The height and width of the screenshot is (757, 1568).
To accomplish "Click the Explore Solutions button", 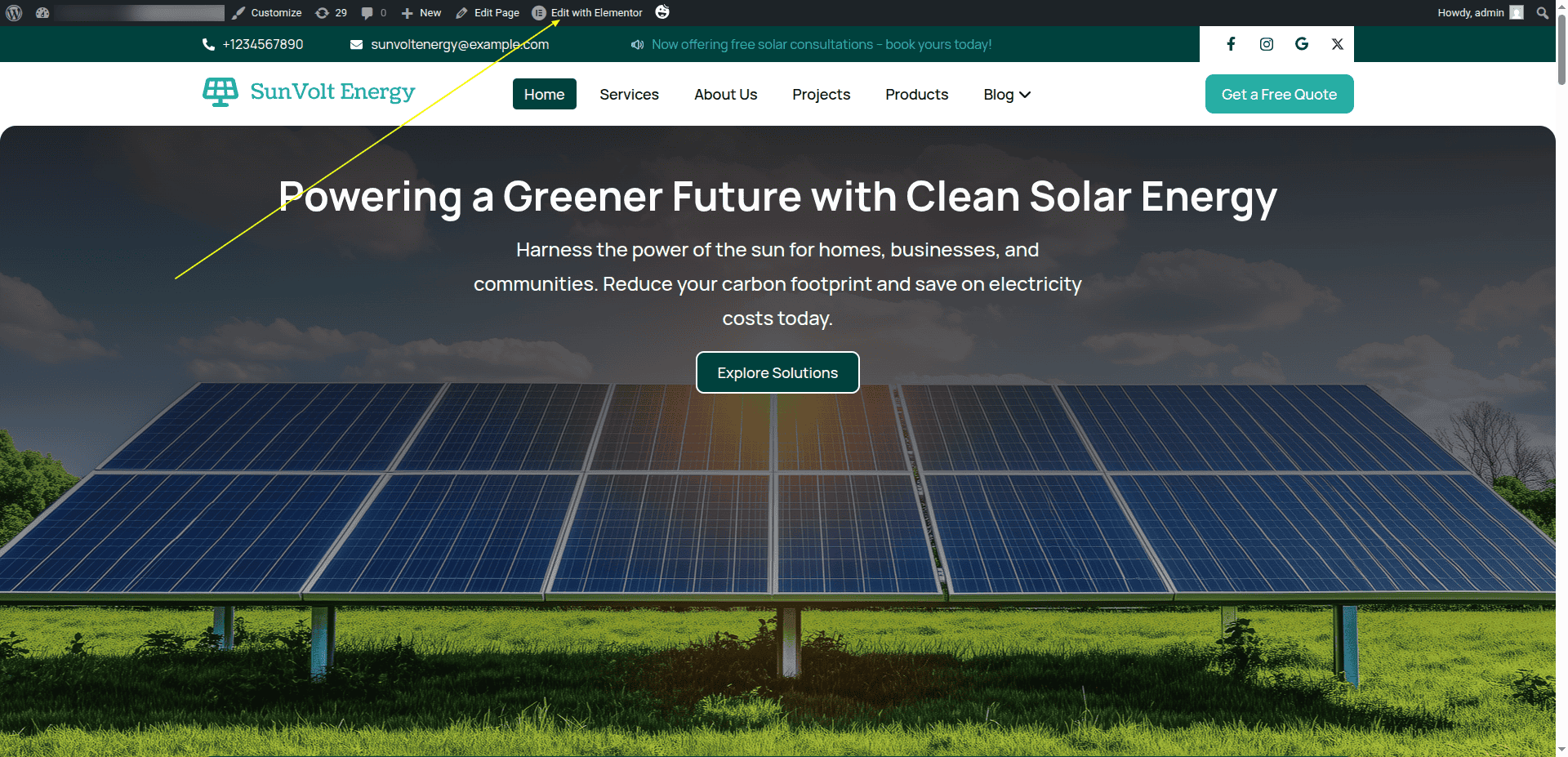I will tap(777, 372).
